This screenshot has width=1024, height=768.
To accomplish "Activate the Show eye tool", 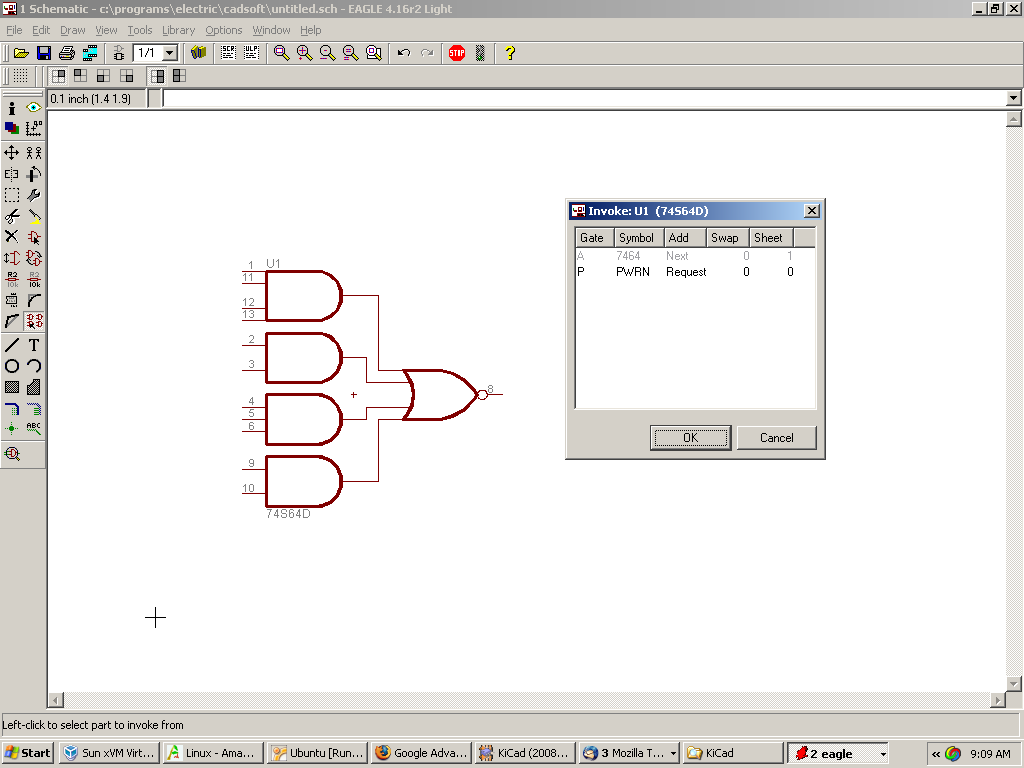I will coord(34,108).
